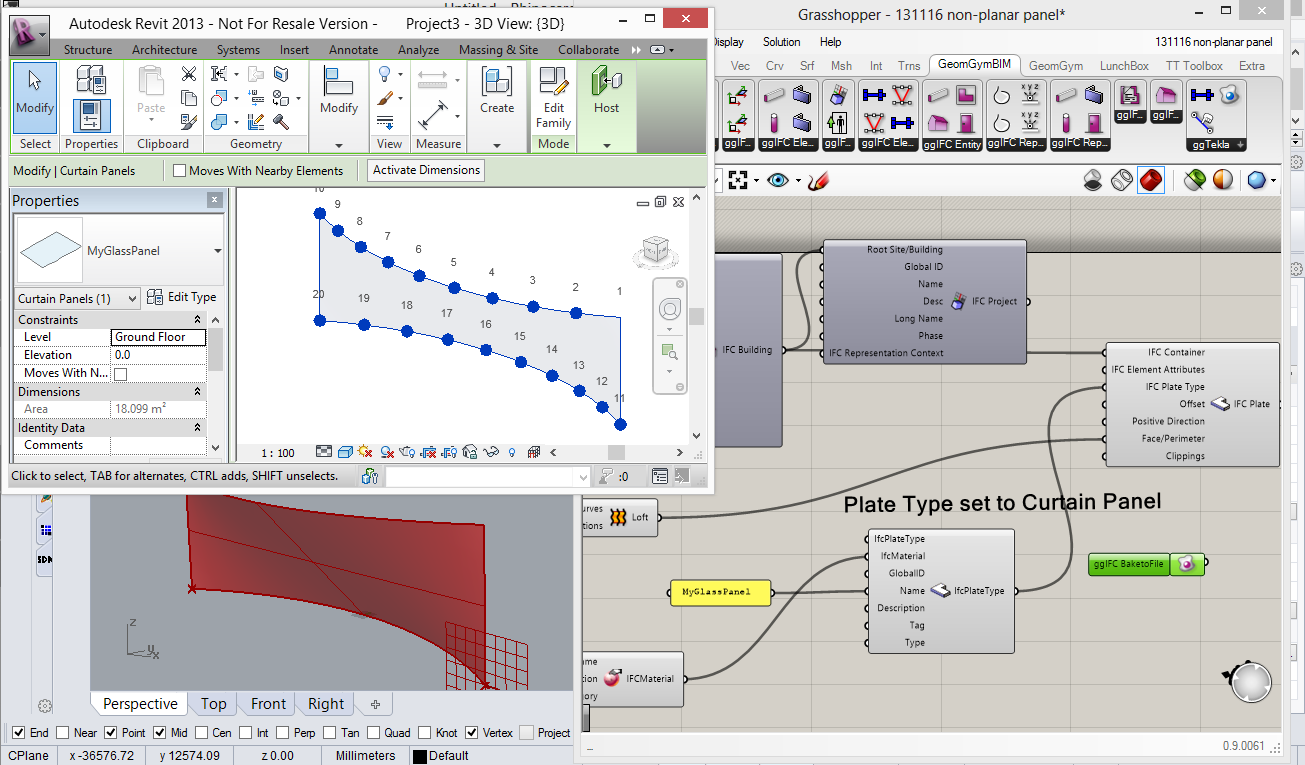1305x765 pixels.
Task: Open the MyGlassPanel type selector dropdown
Action: point(217,251)
